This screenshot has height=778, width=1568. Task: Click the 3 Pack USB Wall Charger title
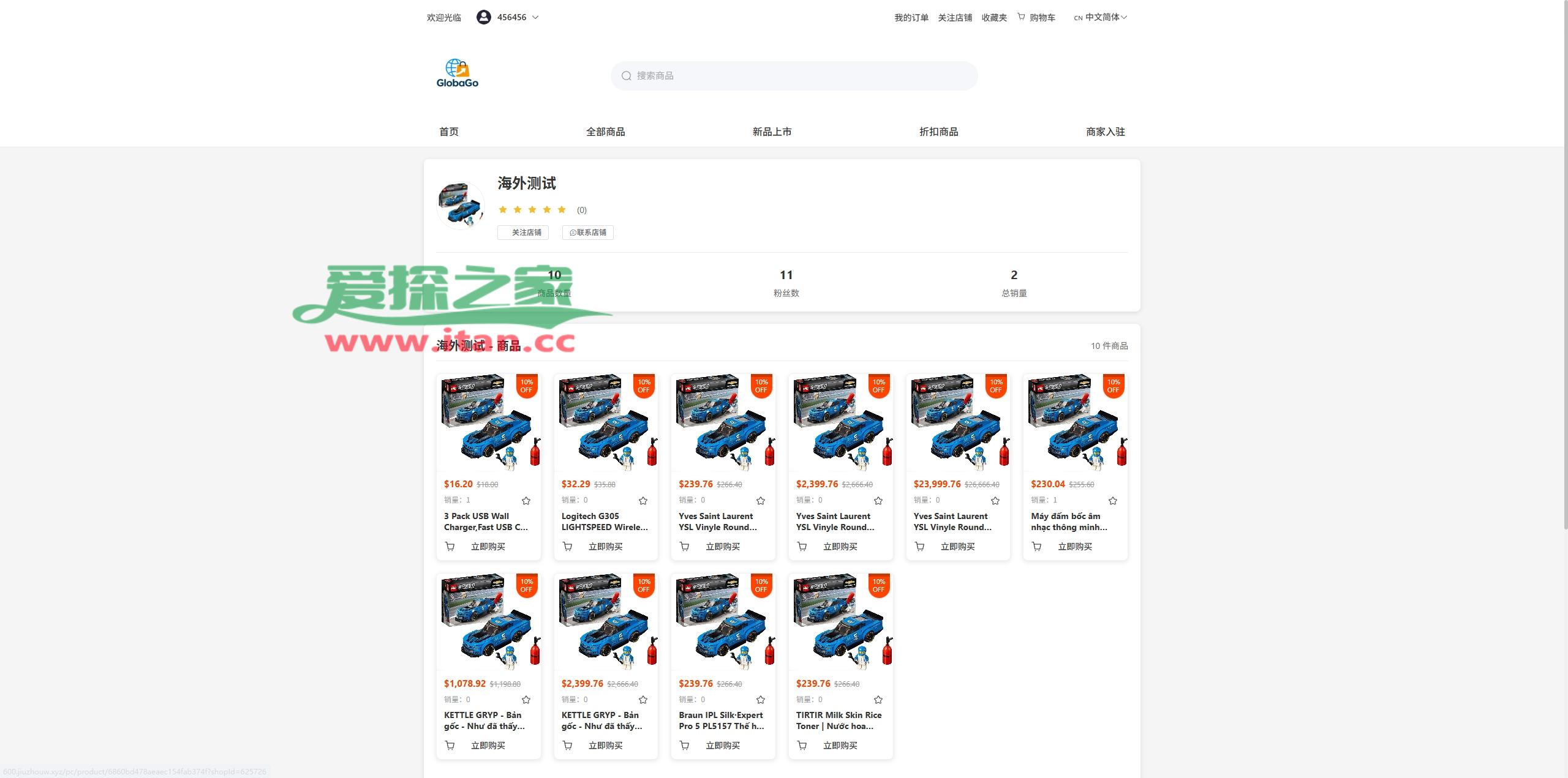(486, 522)
